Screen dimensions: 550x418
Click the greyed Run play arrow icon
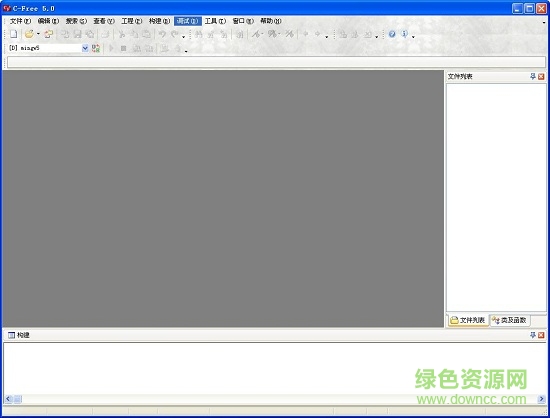112,48
